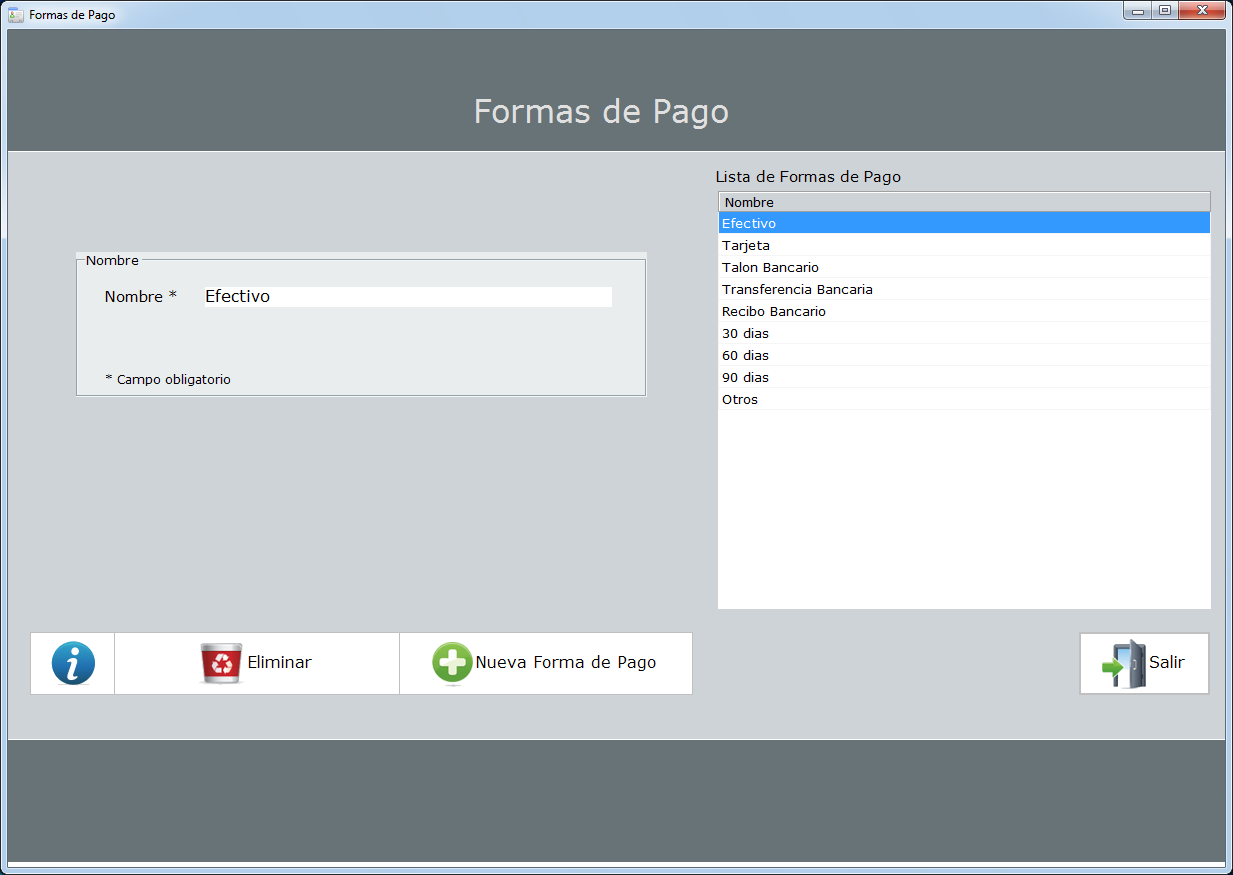
Task: Select Efectivo in the payment list
Action: click(x=963, y=223)
